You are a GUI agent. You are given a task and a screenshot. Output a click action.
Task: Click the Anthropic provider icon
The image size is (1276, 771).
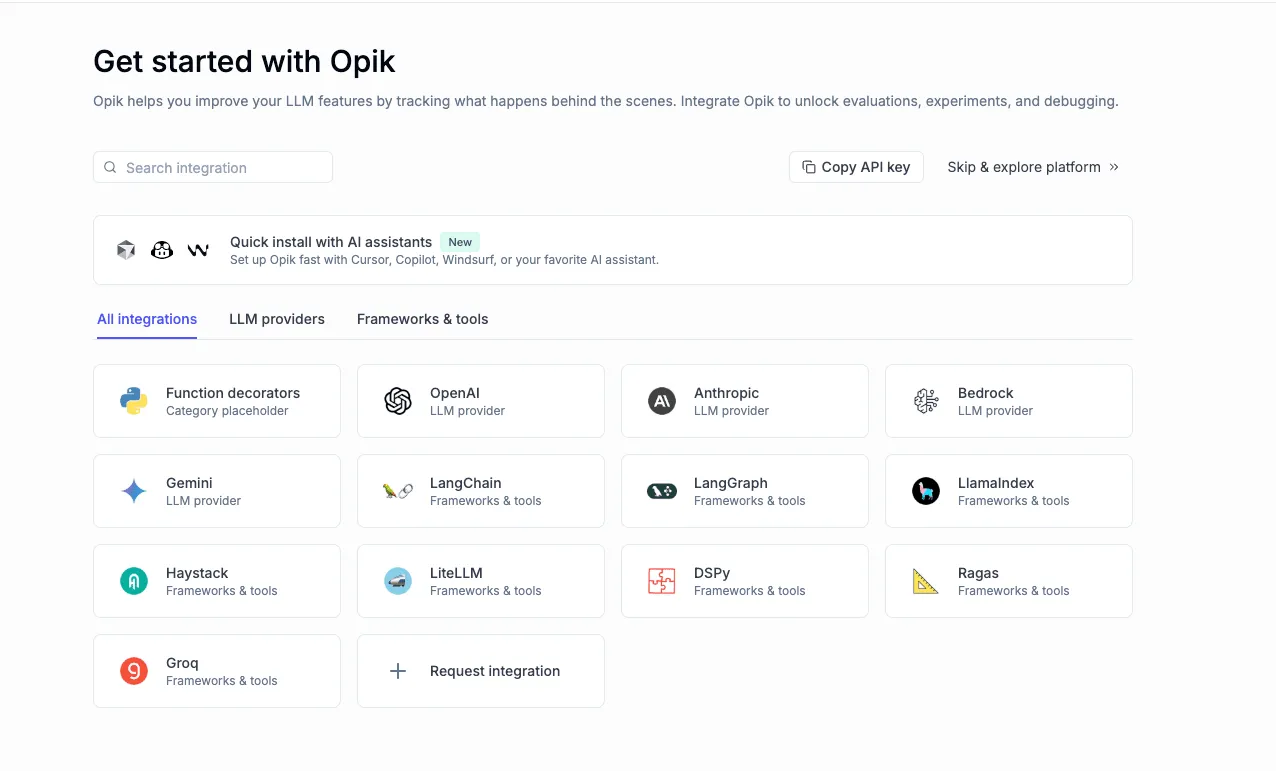661,401
